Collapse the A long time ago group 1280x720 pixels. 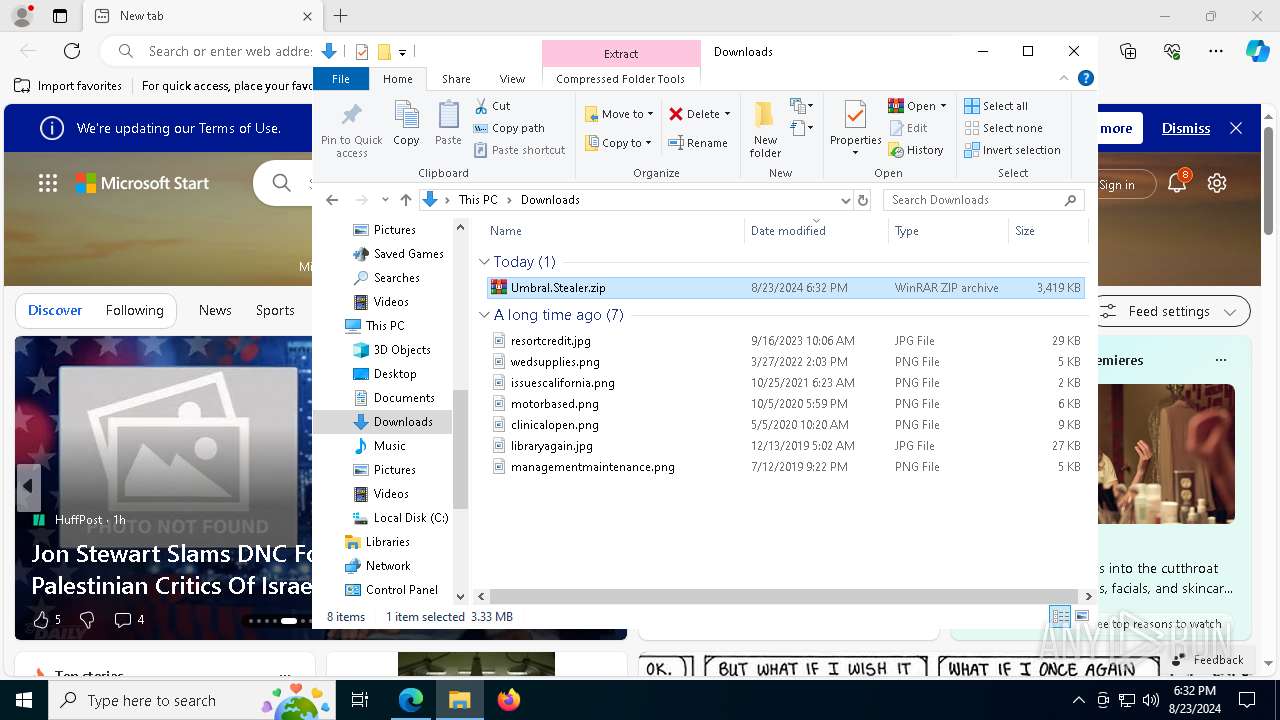click(485, 315)
